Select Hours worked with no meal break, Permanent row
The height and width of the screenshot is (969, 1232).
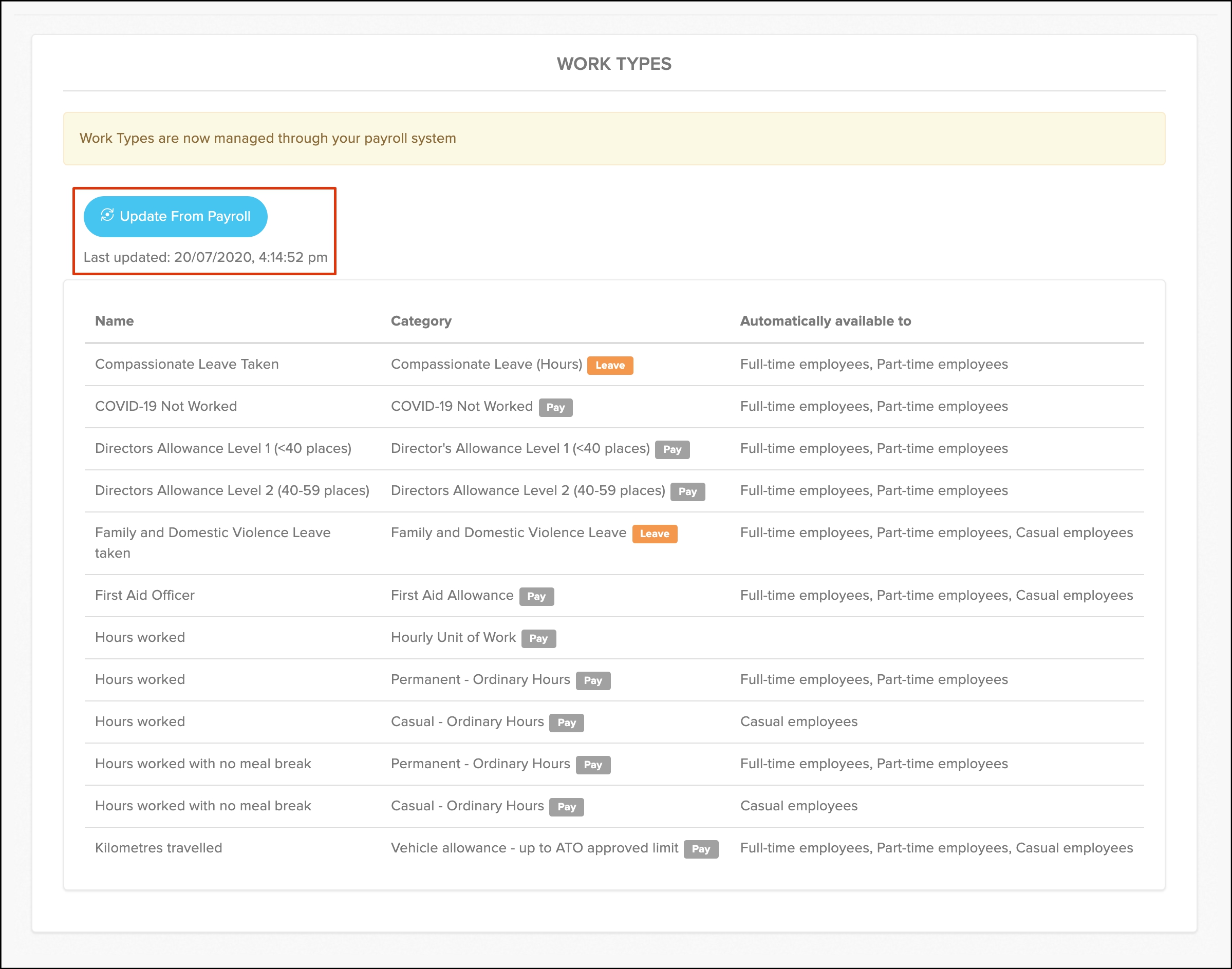tap(203, 764)
